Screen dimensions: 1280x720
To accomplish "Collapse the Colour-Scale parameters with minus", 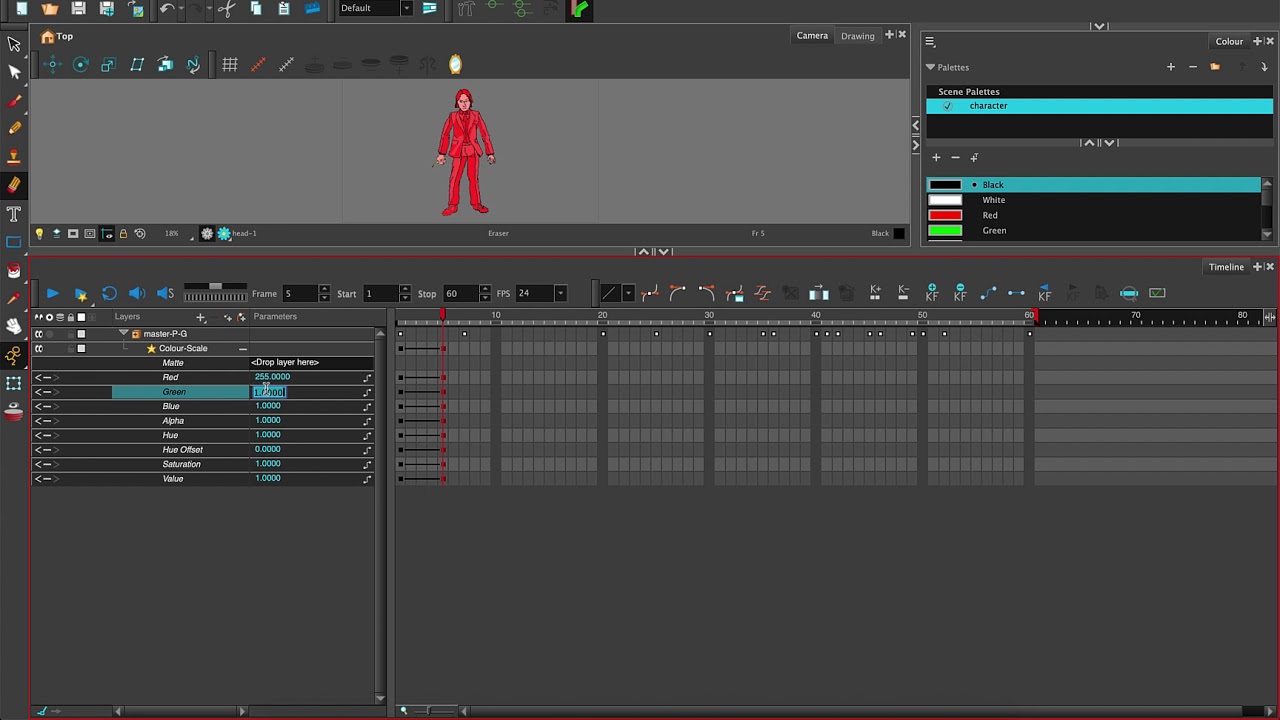I will (x=243, y=349).
